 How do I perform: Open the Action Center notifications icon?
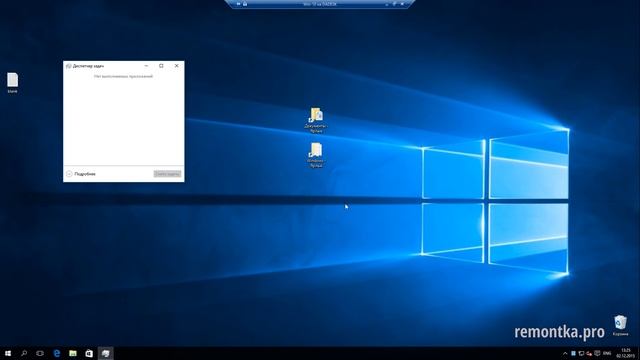(x=597, y=354)
